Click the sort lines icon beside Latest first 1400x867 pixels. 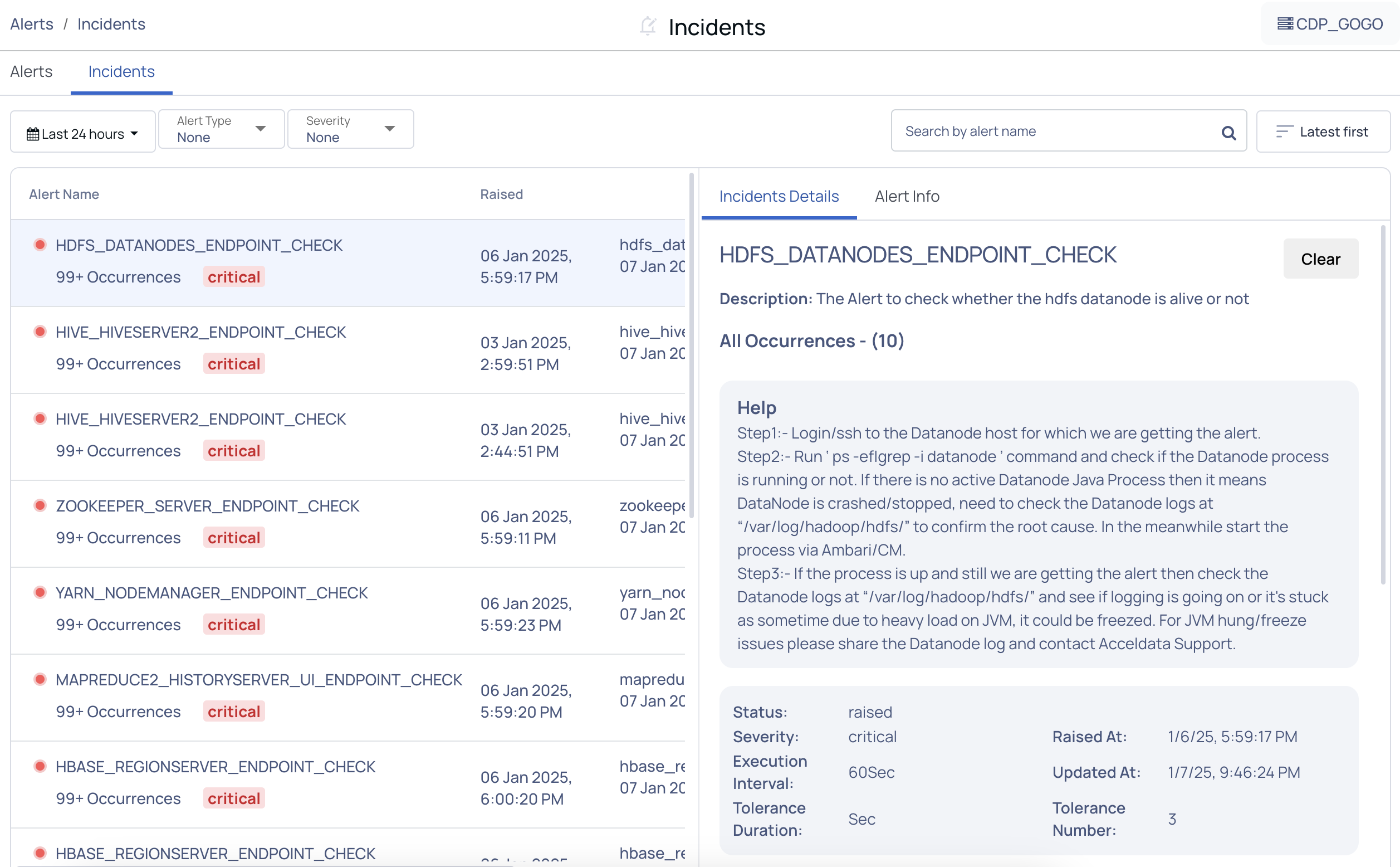pyautogui.click(x=1284, y=132)
